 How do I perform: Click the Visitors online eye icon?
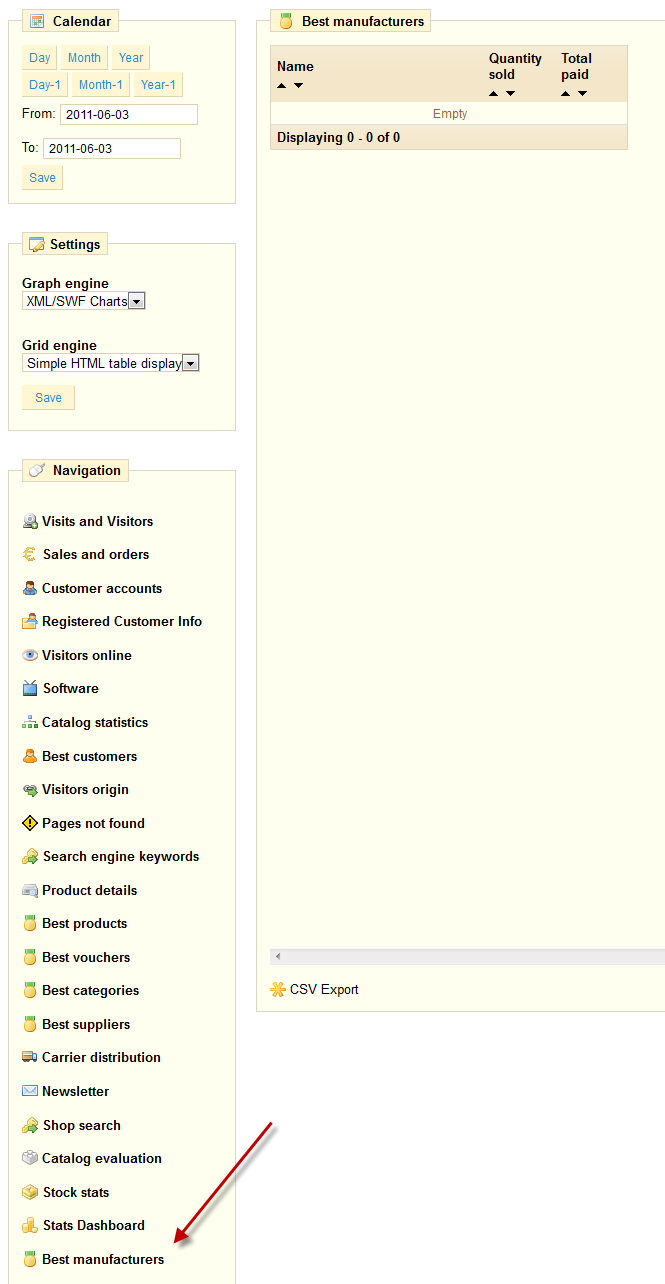30,655
